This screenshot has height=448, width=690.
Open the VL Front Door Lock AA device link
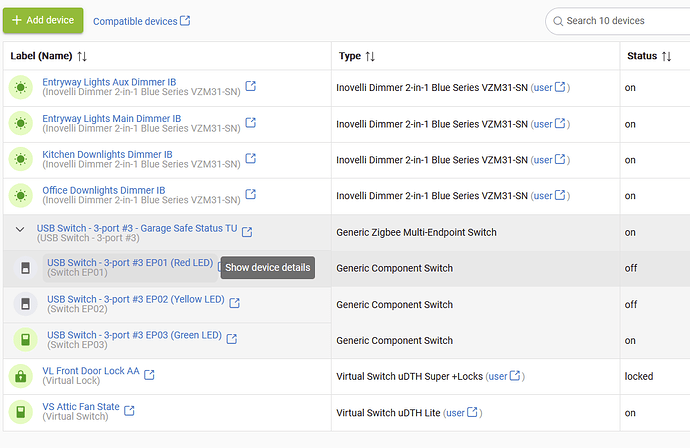pos(91,371)
